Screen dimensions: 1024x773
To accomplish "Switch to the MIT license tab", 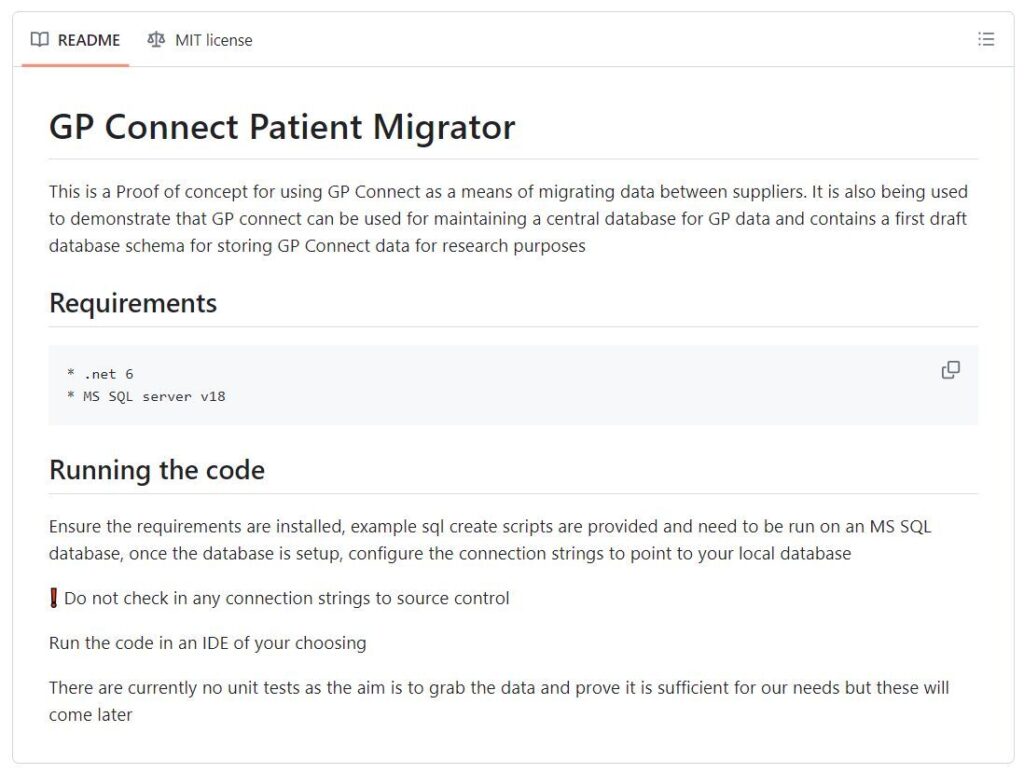I will [200, 40].
